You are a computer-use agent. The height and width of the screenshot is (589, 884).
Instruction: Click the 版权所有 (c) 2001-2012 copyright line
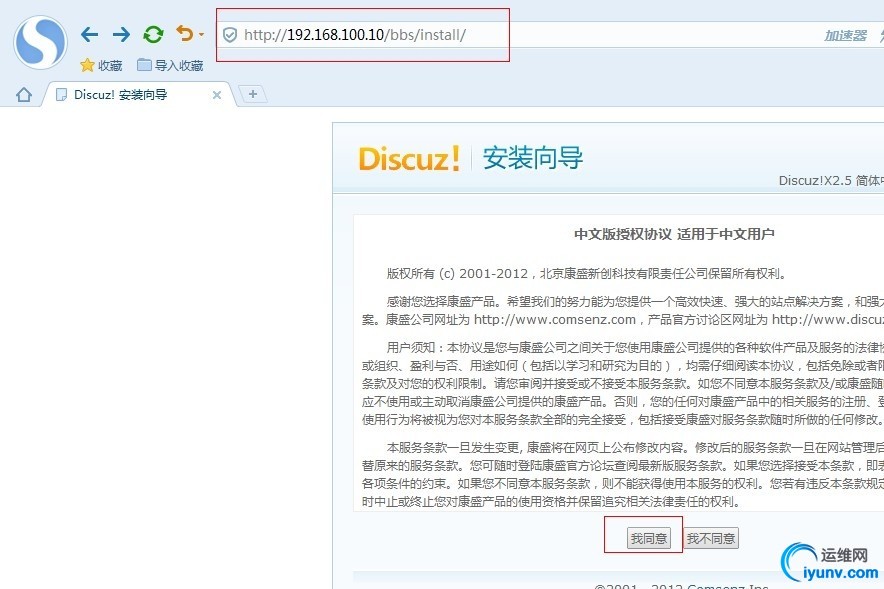coord(586,274)
